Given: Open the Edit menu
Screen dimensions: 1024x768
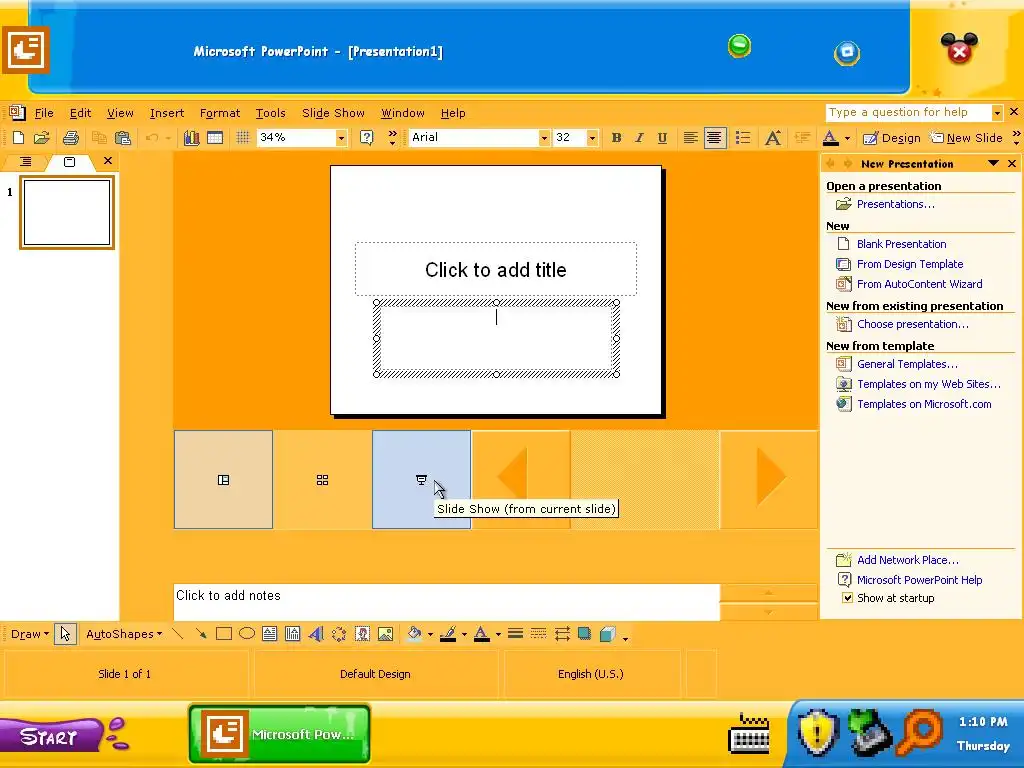Looking at the screenshot, I should click(x=80, y=113).
